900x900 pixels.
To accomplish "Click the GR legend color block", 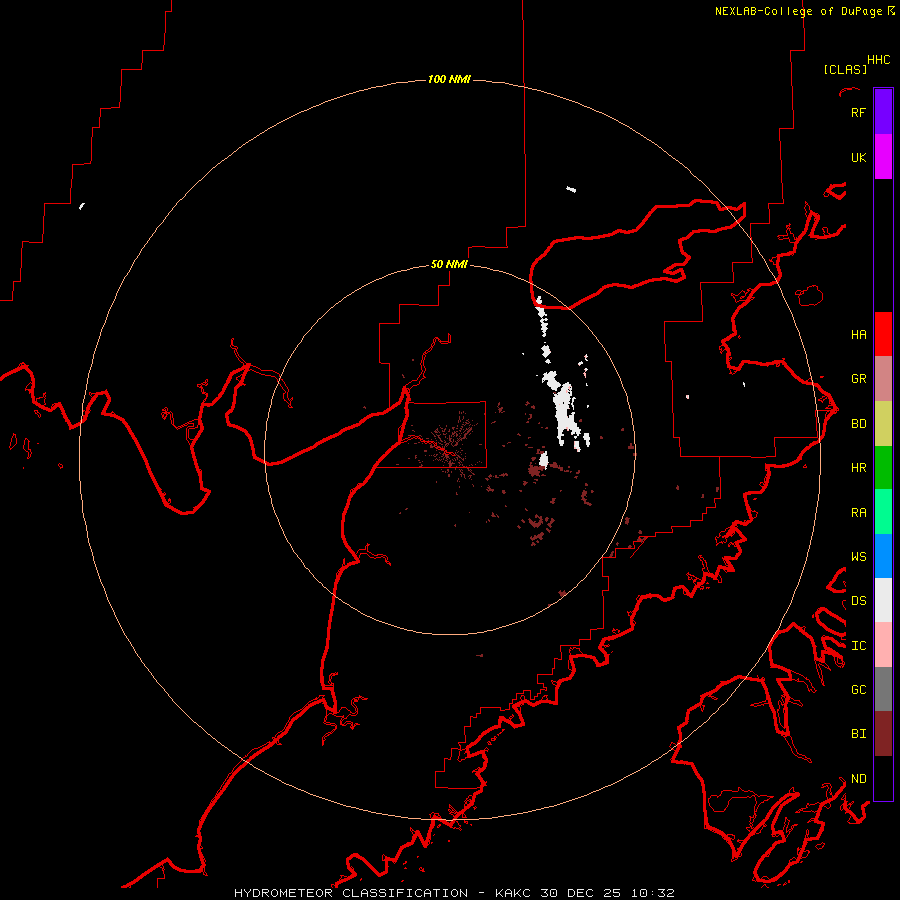I will tap(883, 379).
